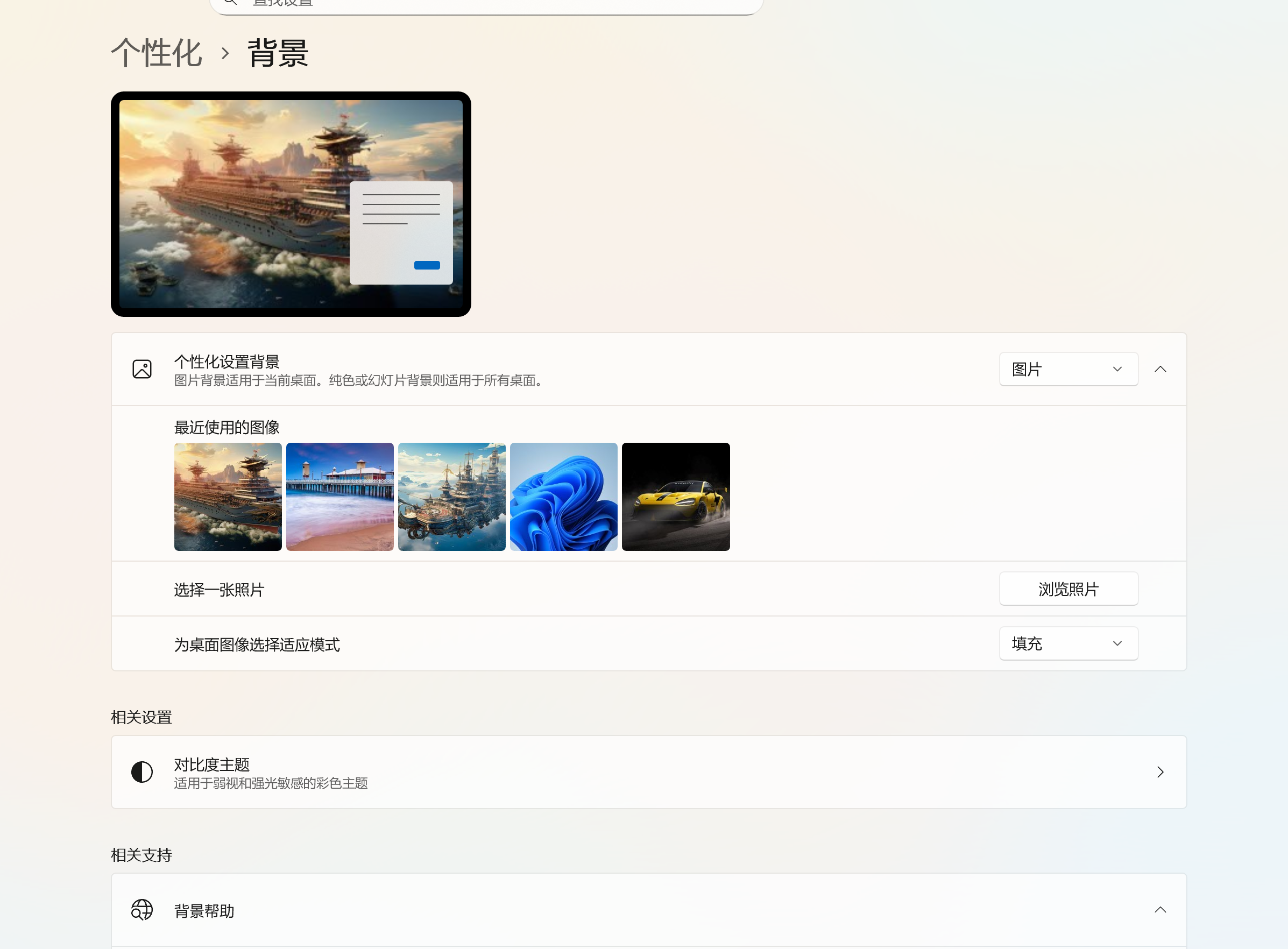Collapse the 个性化设置背景 section
This screenshot has height=949, width=1288.
pos(1160,369)
